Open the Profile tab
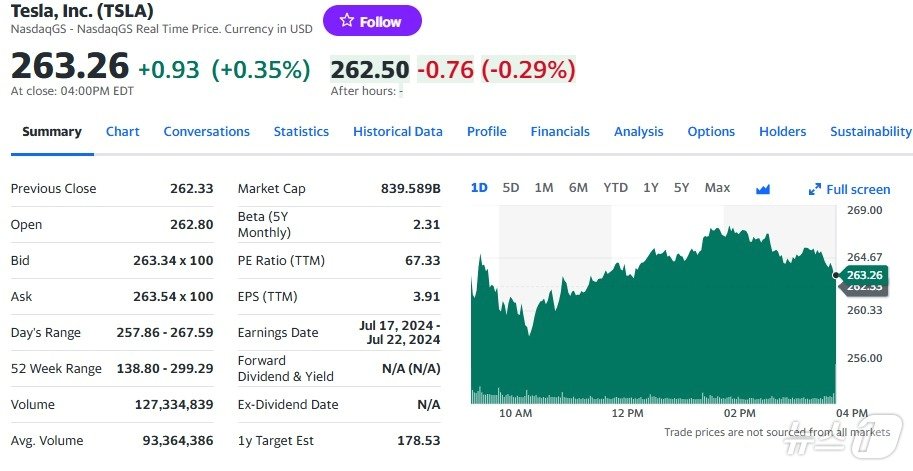The image size is (913, 471). tap(486, 132)
